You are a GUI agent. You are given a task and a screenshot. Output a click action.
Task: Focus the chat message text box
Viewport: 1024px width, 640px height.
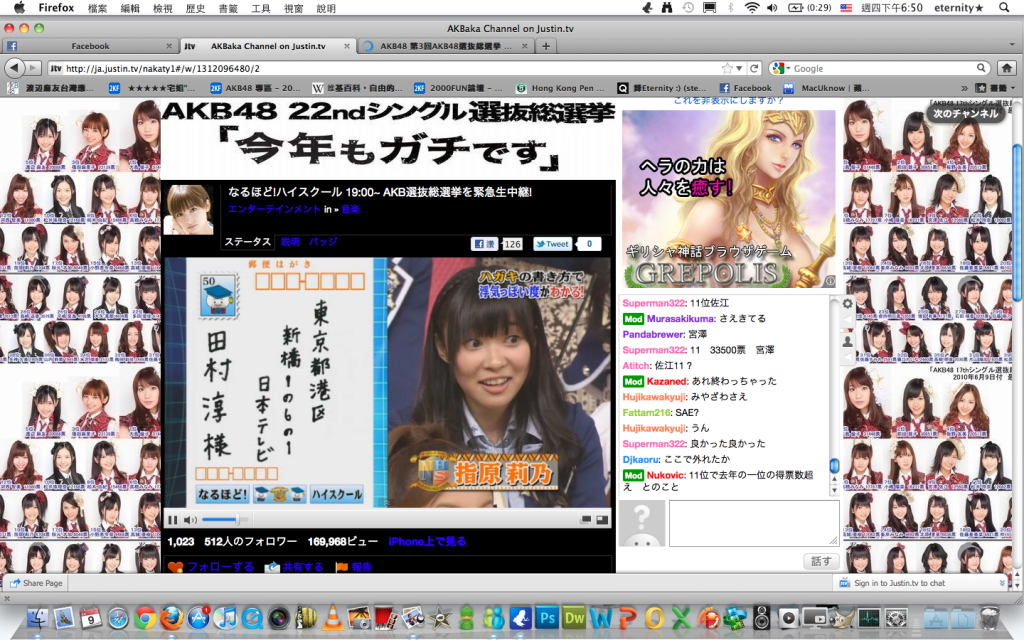click(753, 523)
